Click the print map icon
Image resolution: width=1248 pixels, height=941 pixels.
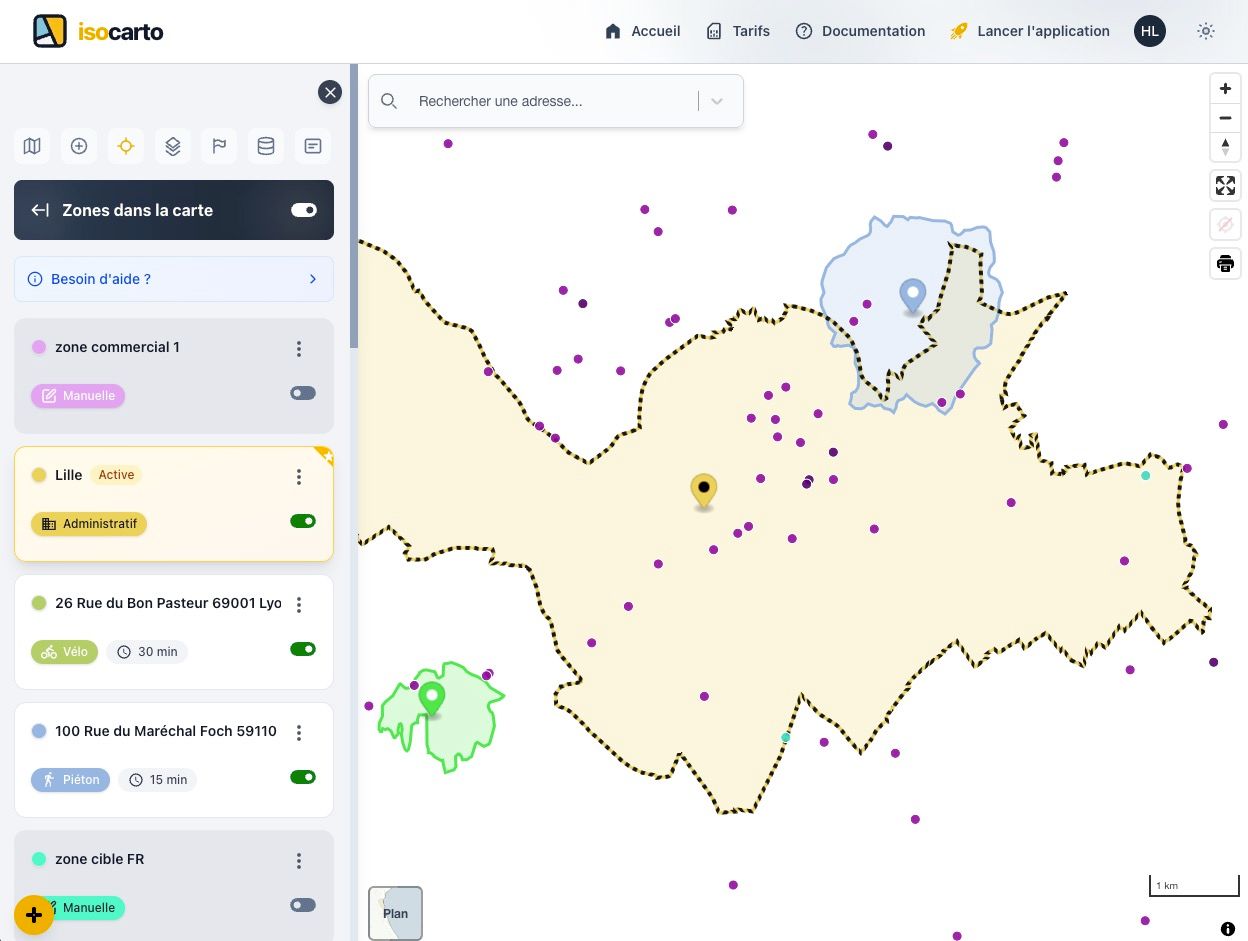1225,264
